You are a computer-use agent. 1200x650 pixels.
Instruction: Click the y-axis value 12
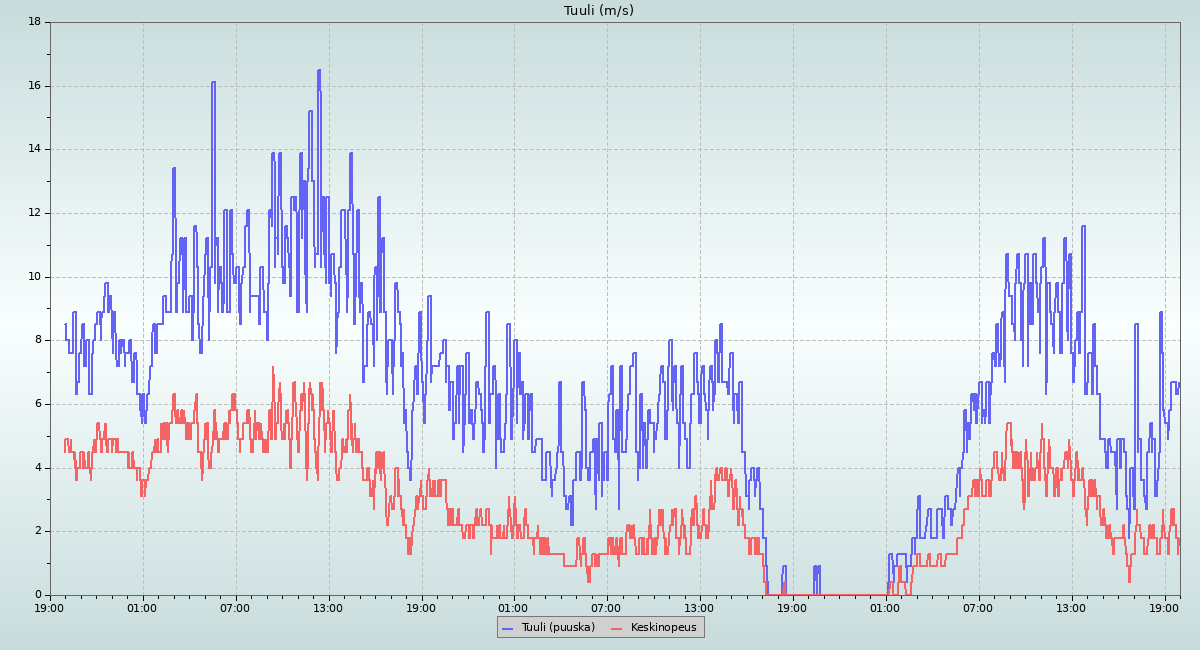click(x=34, y=213)
